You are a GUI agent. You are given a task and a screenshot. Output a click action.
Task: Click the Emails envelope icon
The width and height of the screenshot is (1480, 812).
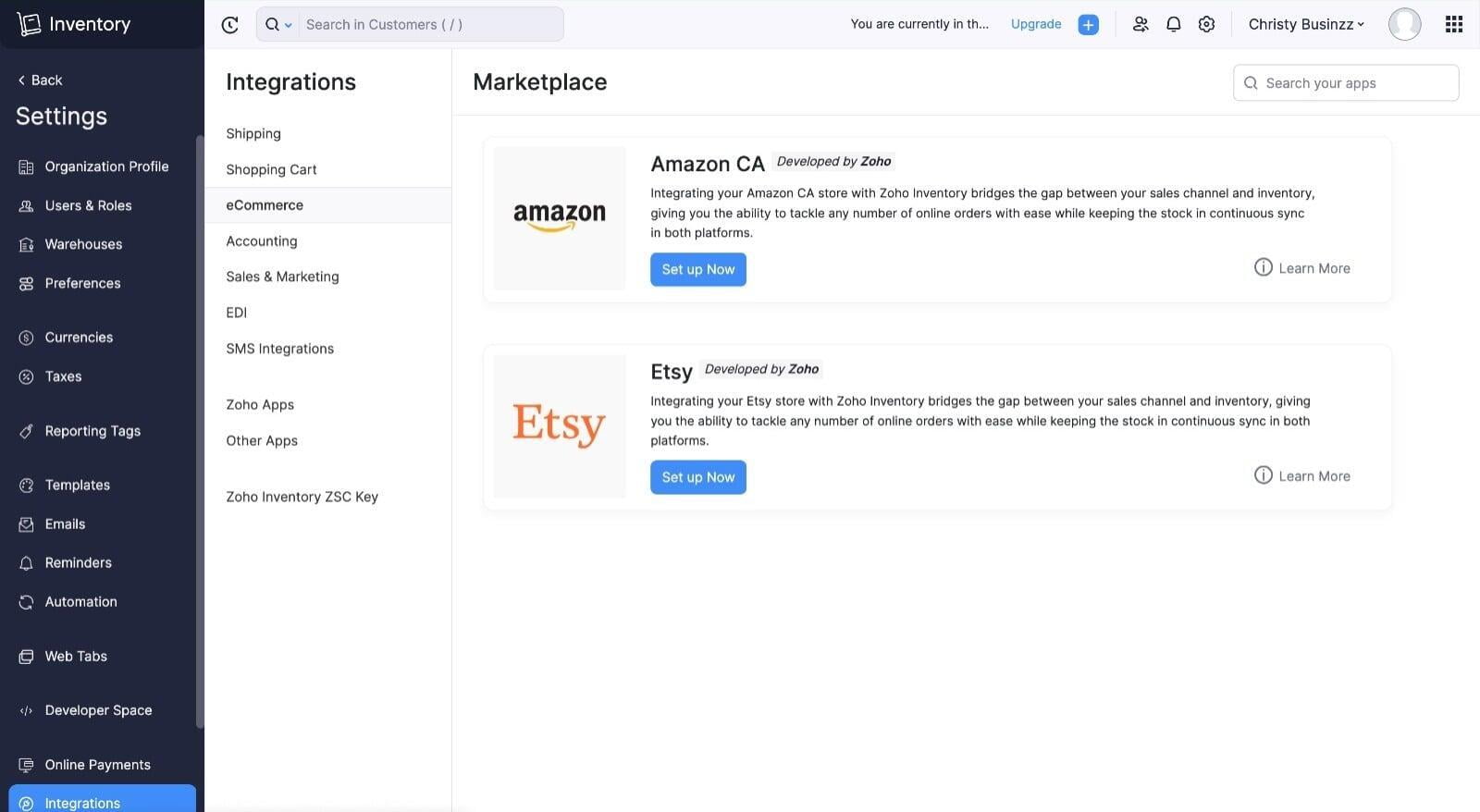click(26, 524)
